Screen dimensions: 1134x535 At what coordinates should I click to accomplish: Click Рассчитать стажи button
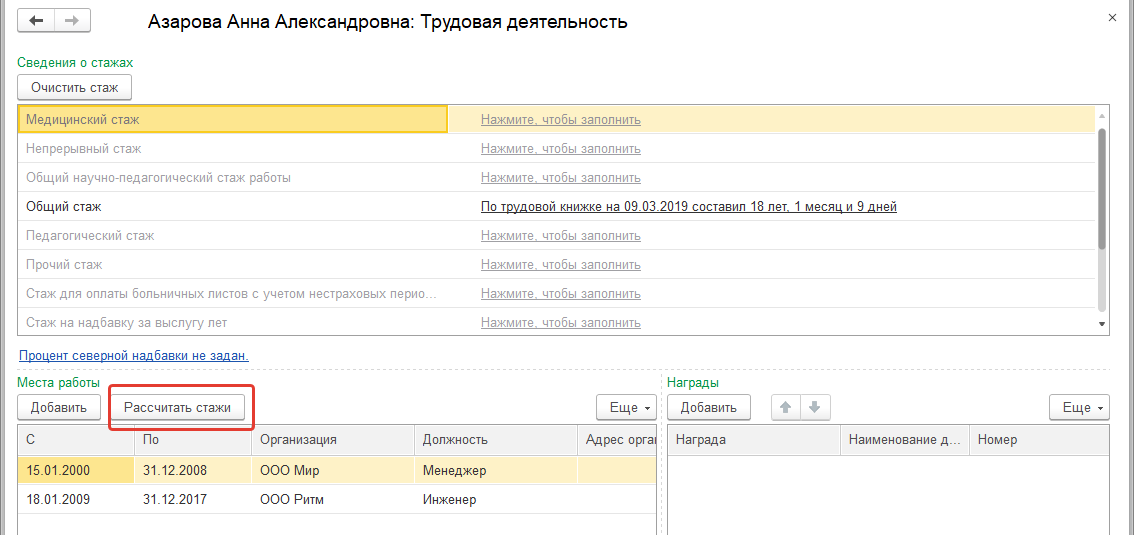pos(177,407)
